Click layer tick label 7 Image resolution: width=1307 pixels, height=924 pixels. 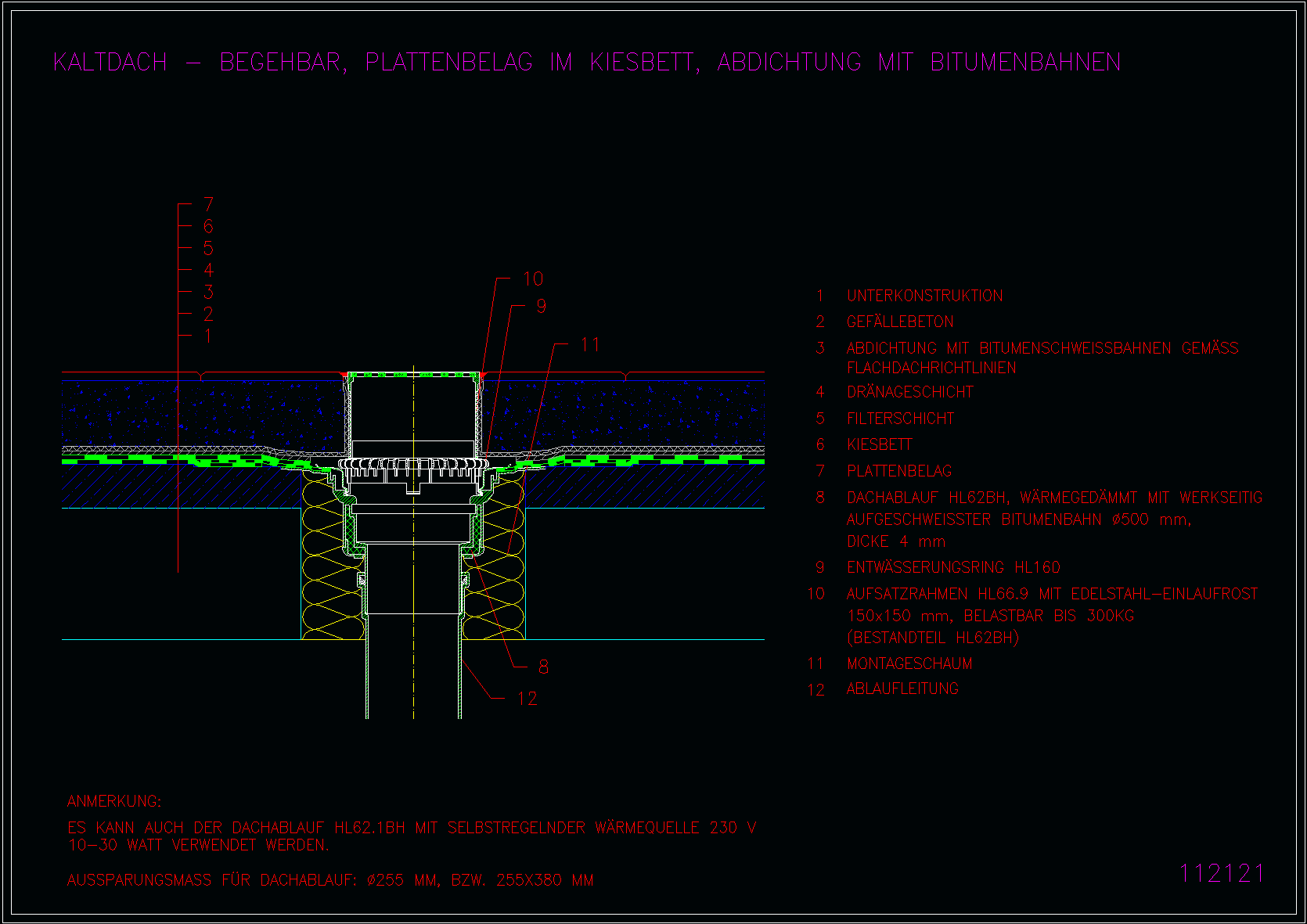[x=208, y=204]
